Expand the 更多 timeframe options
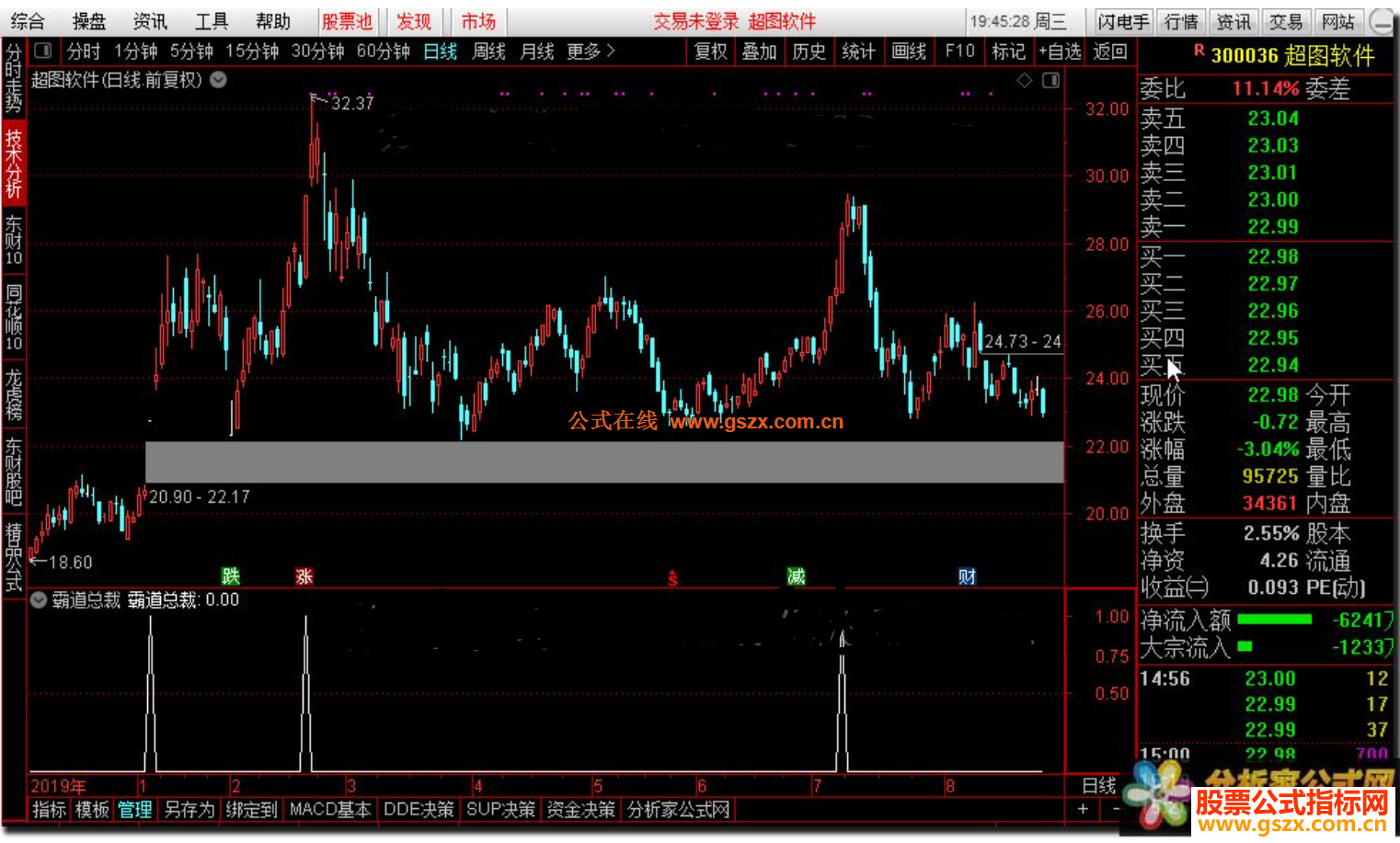Image resolution: width=1400 pixels, height=843 pixels. click(591, 51)
